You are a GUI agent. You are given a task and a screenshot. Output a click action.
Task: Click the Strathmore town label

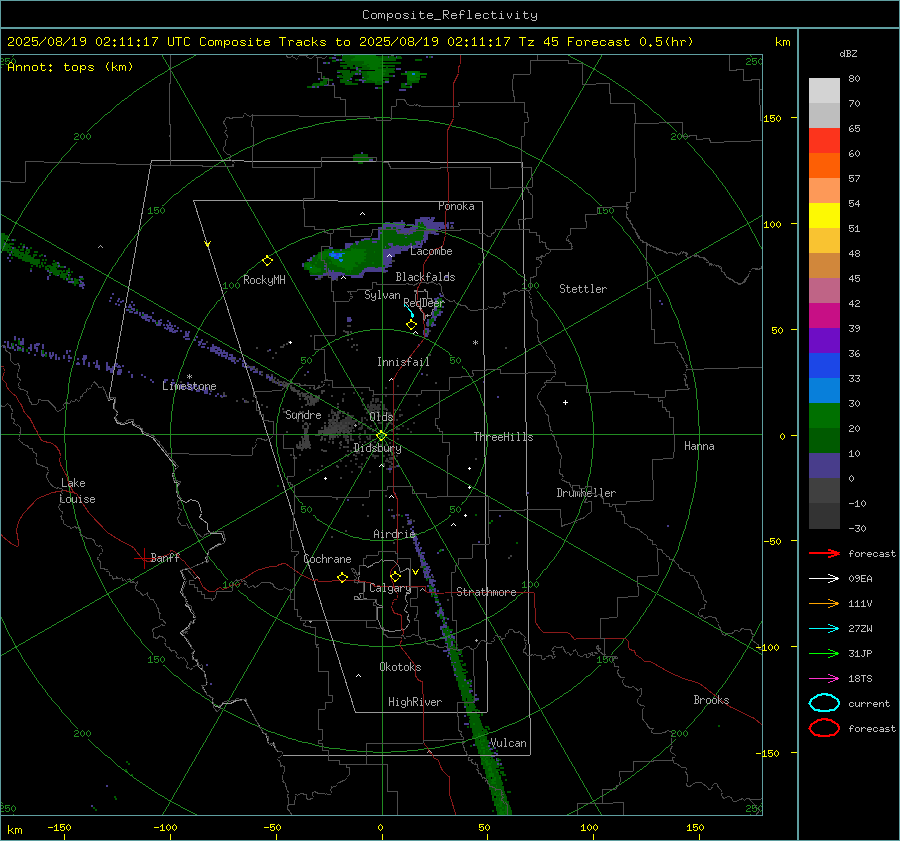486,592
